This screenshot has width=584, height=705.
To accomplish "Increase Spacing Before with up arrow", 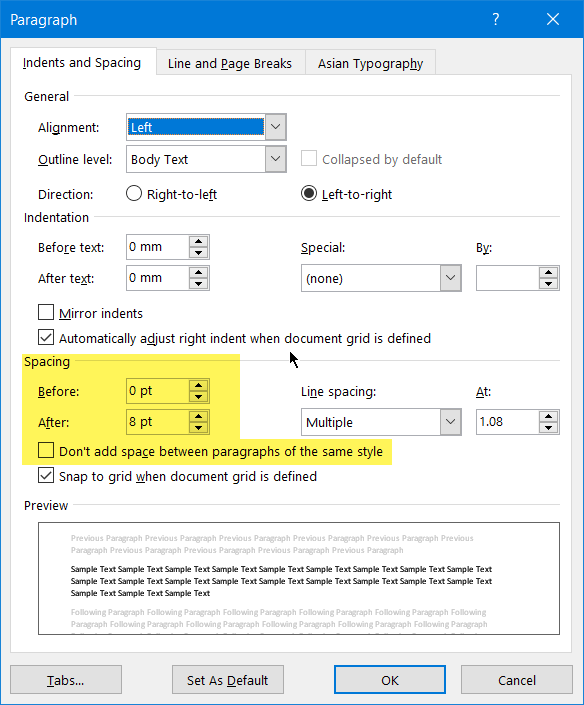I will pyautogui.click(x=198, y=385).
